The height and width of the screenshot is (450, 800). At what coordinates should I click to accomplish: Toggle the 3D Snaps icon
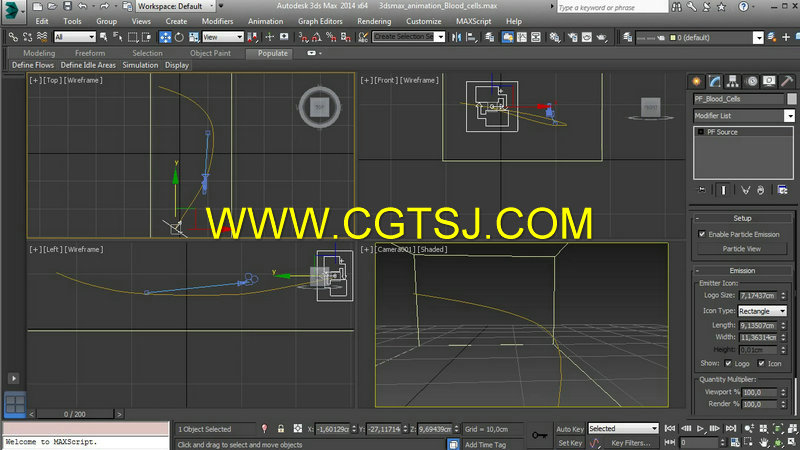point(304,37)
